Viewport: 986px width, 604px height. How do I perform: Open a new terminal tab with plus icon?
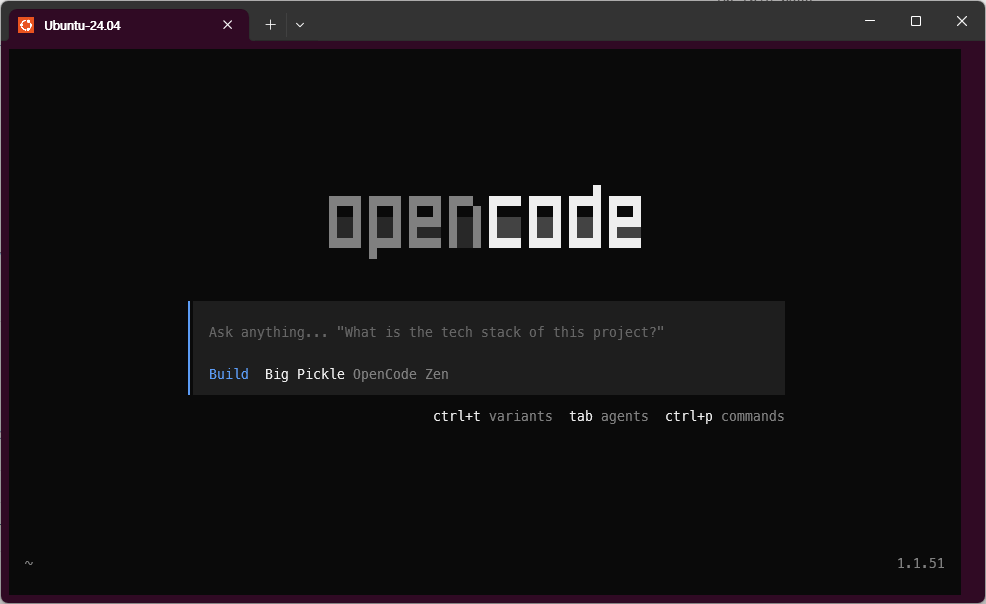click(x=270, y=25)
